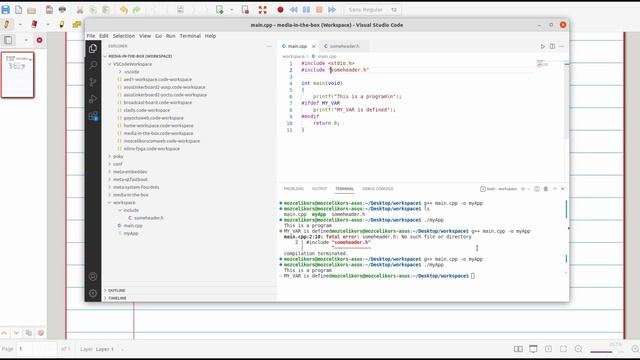Screen dimensions: 640x360
Task: Collapse the workspace folder in explorer
Action: tap(123, 202)
